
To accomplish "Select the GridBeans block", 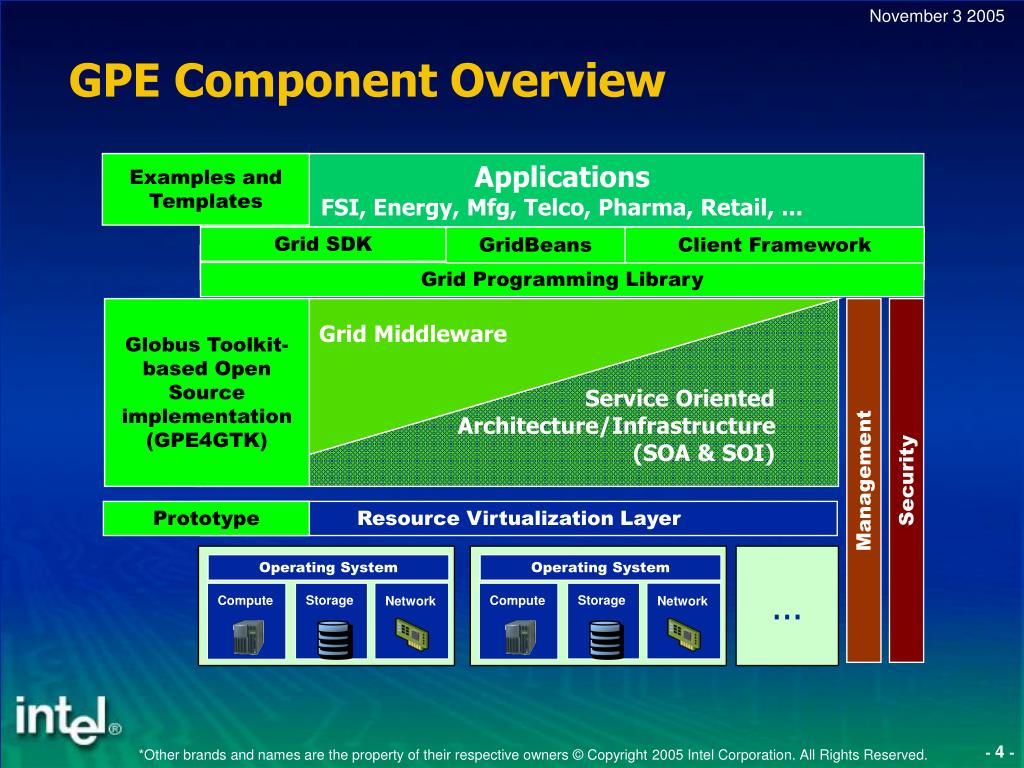I will click(x=536, y=245).
